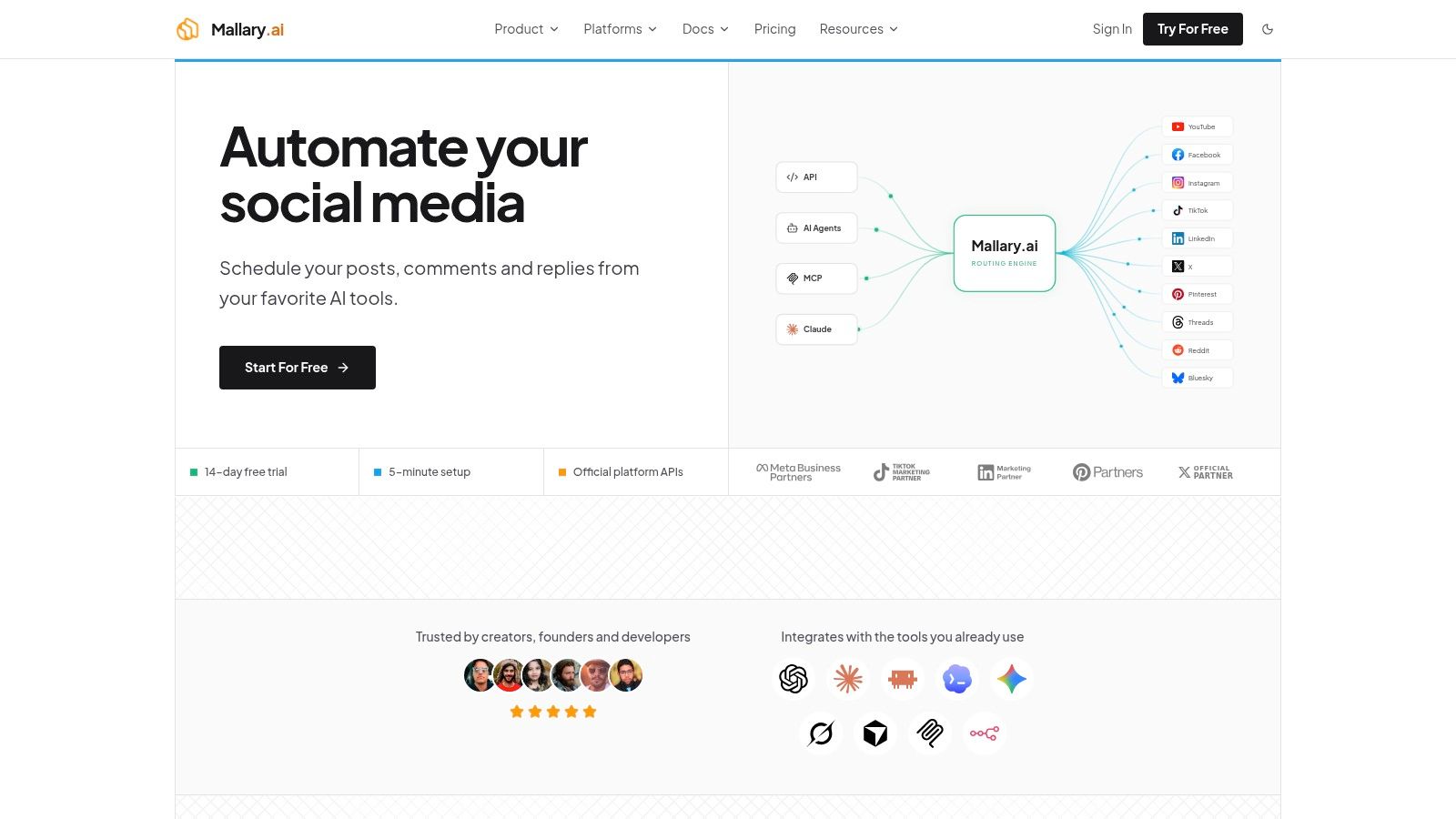Click the five-star rating row
Viewport: 1456px width, 819px height.
tap(553, 712)
